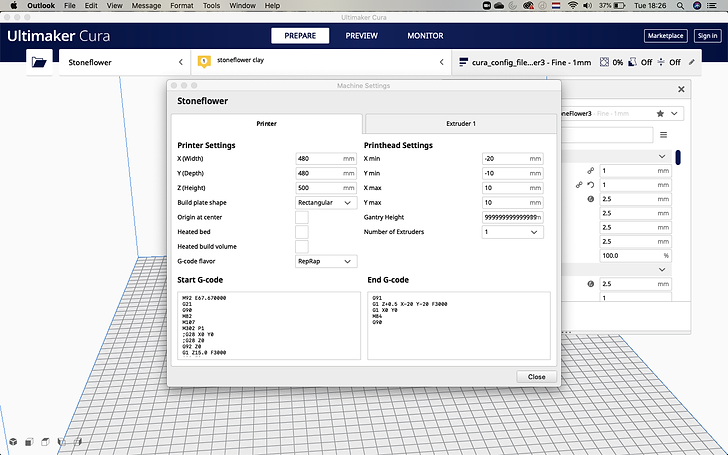The width and height of the screenshot is (728, 455).
Task: Click the link icon beside first 1 mm field
Action: pos(591,171)
